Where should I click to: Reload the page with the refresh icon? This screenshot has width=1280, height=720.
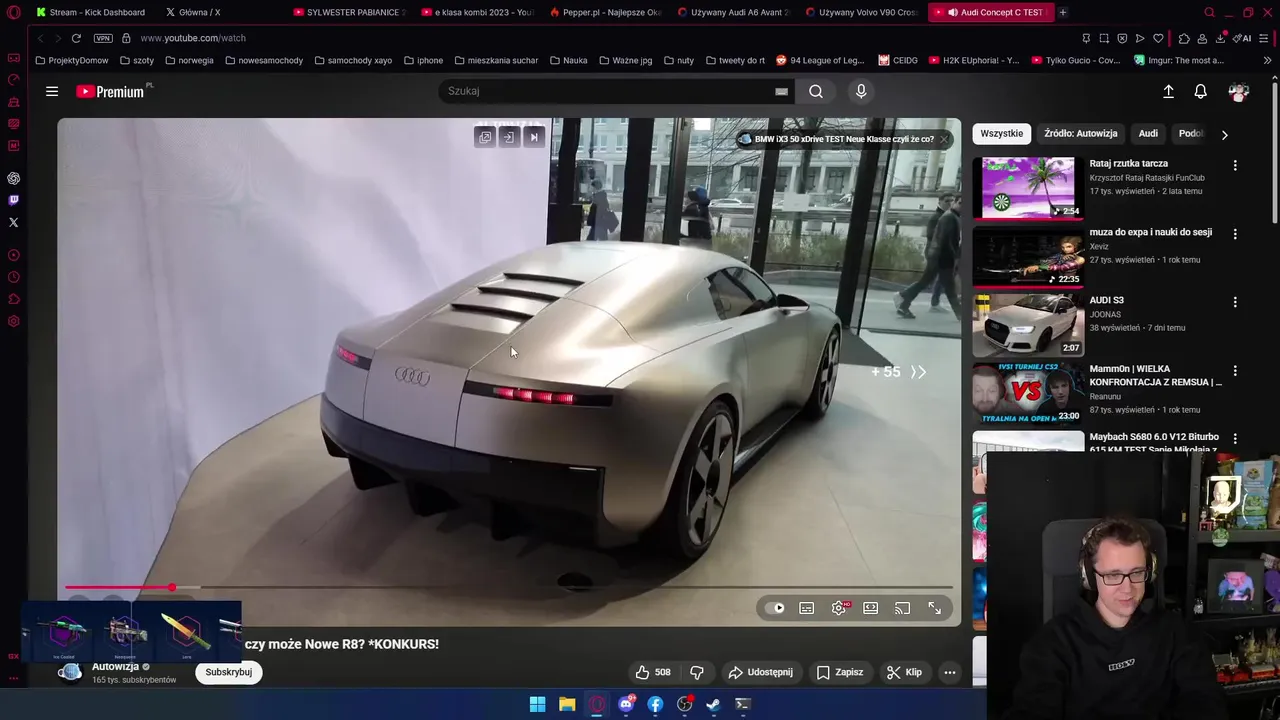coord(76,38)
